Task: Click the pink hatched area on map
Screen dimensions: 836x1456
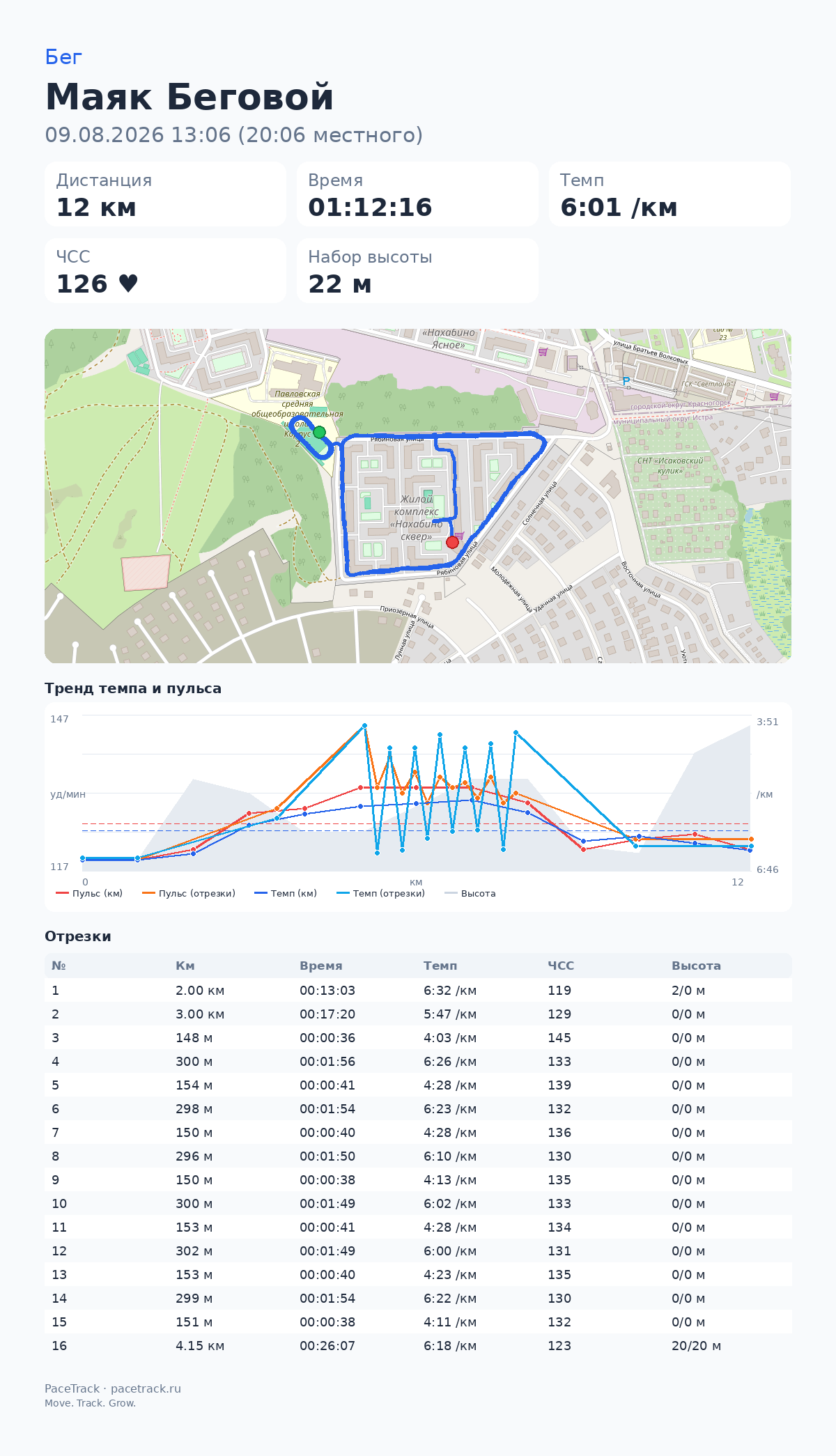Action: tap(146, 573)
